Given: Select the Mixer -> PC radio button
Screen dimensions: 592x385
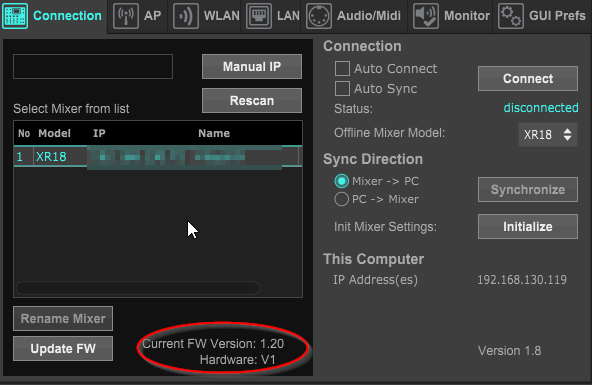Looking at the screenshot, I should click(341, 181).
